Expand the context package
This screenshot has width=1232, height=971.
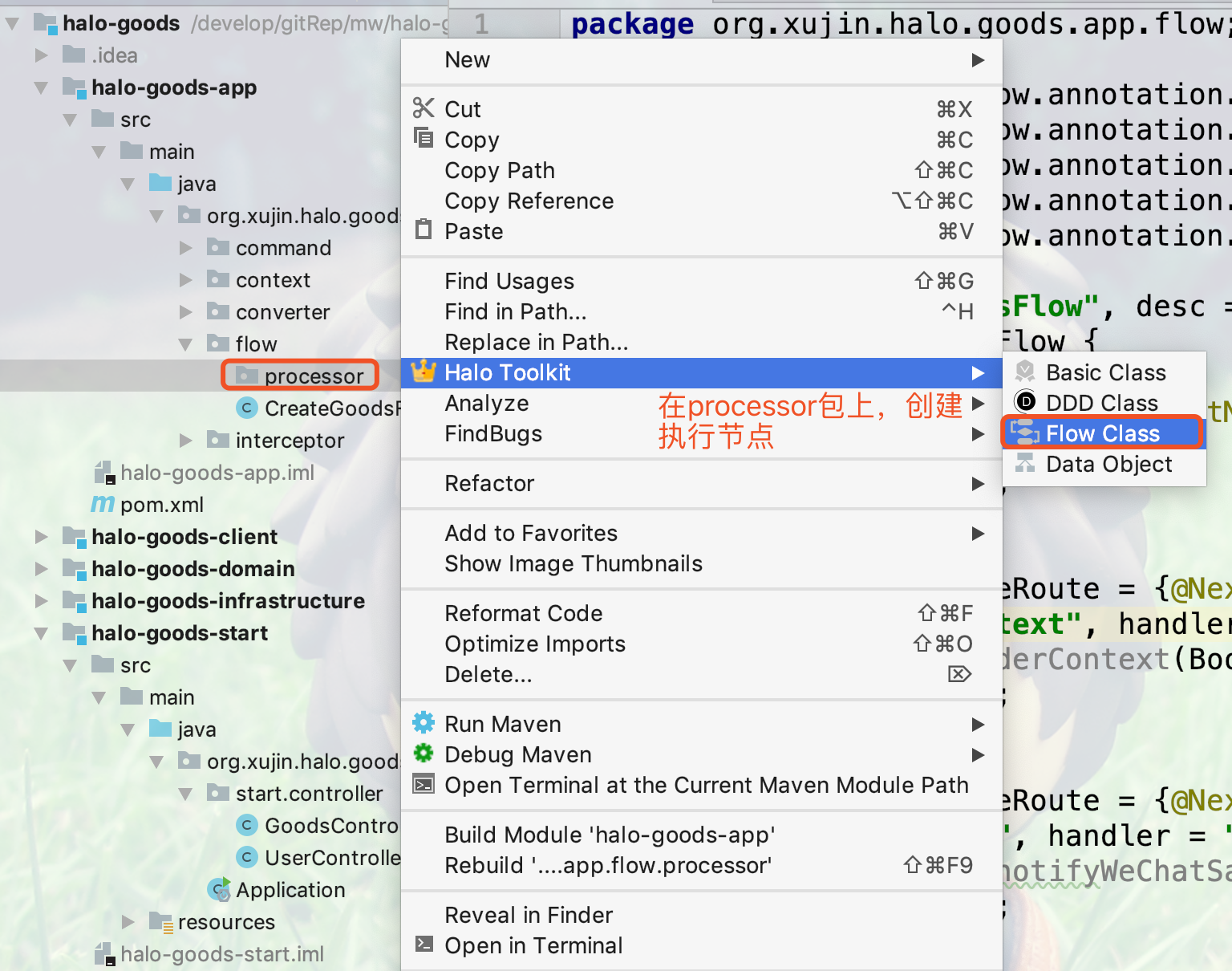186,280
